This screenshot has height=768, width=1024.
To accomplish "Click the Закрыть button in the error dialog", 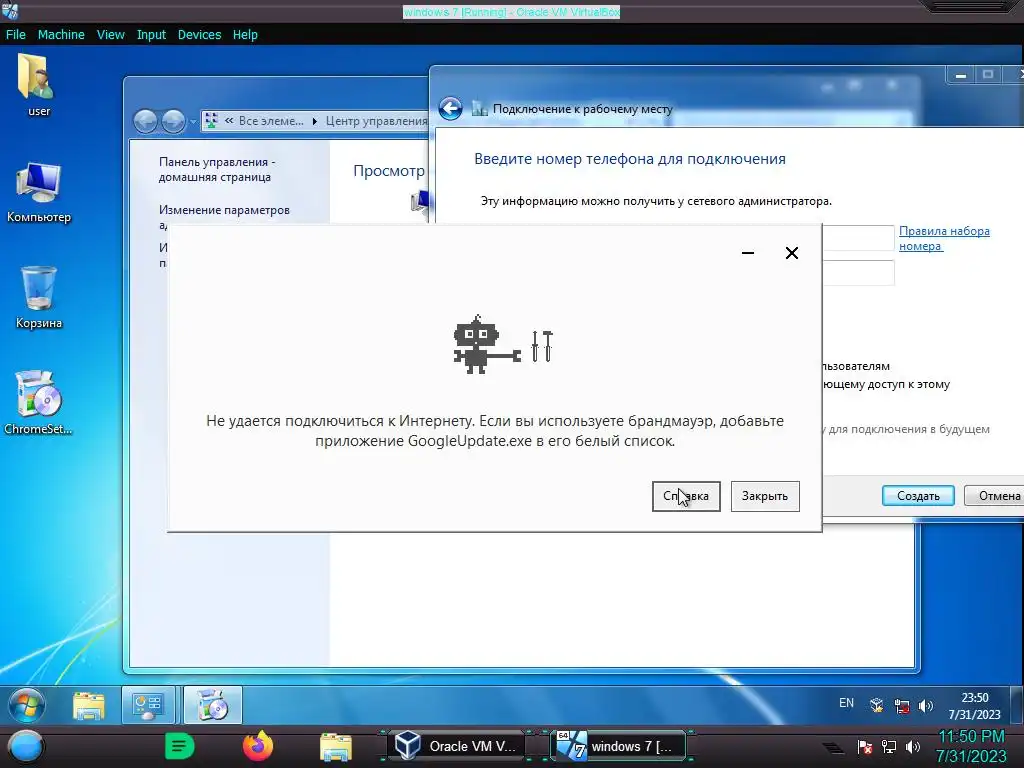I will click(765, 496).
